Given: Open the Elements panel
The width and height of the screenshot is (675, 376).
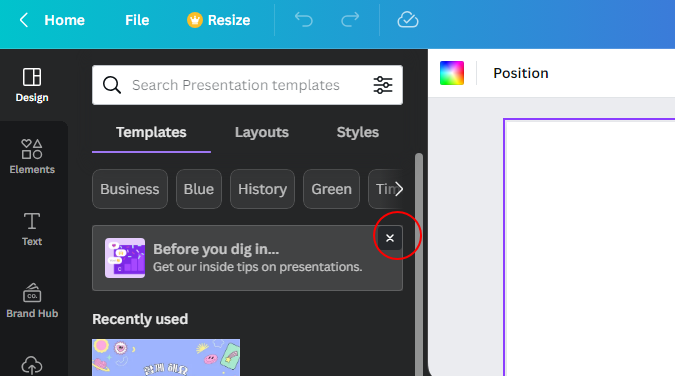Looking at the screenshot, I should (32, 157).
